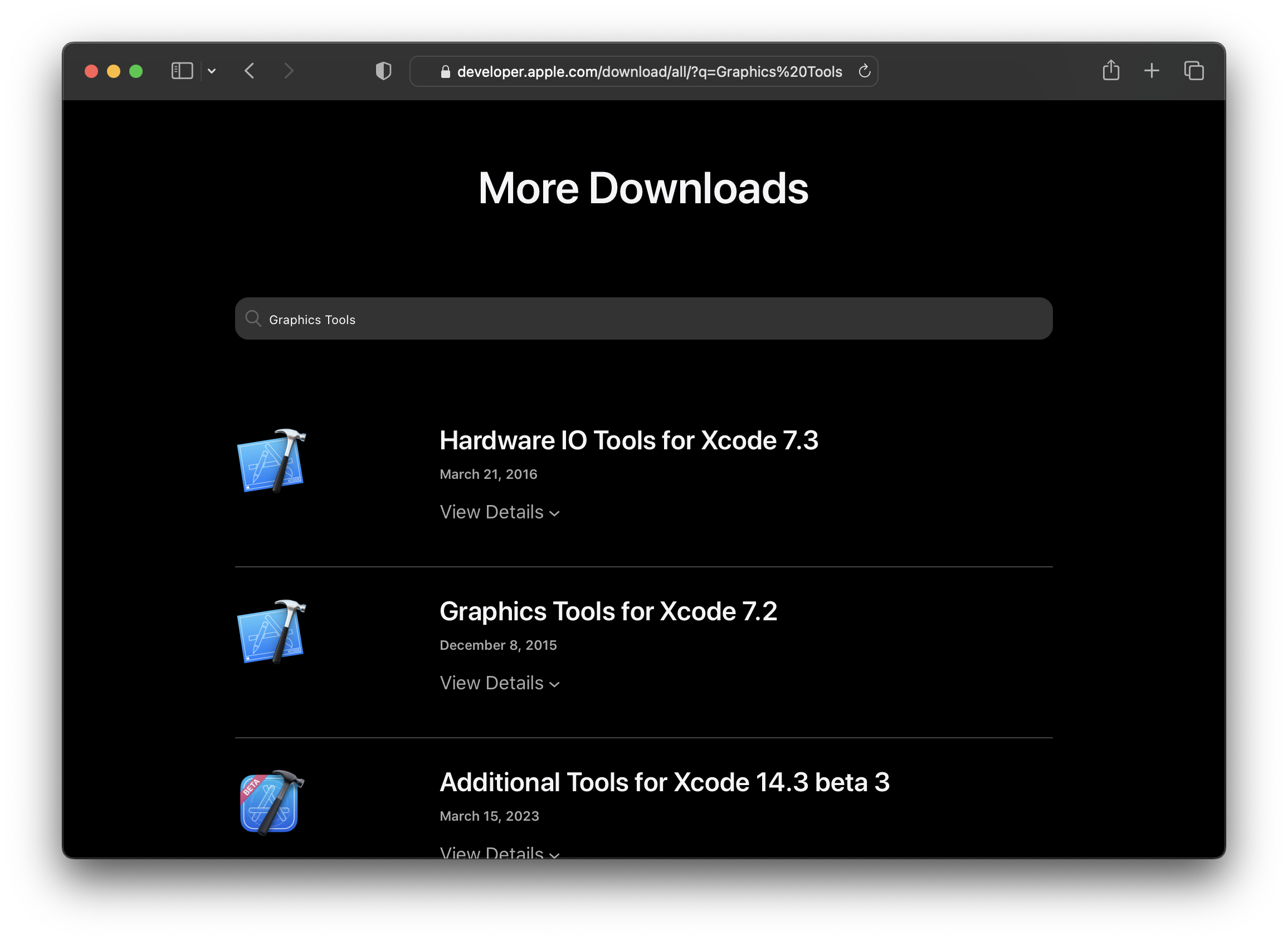This screenshot has height=941, width=1288.
Task: Expand View Details for Additional Tools 14.3
Action: coord(499,852)
